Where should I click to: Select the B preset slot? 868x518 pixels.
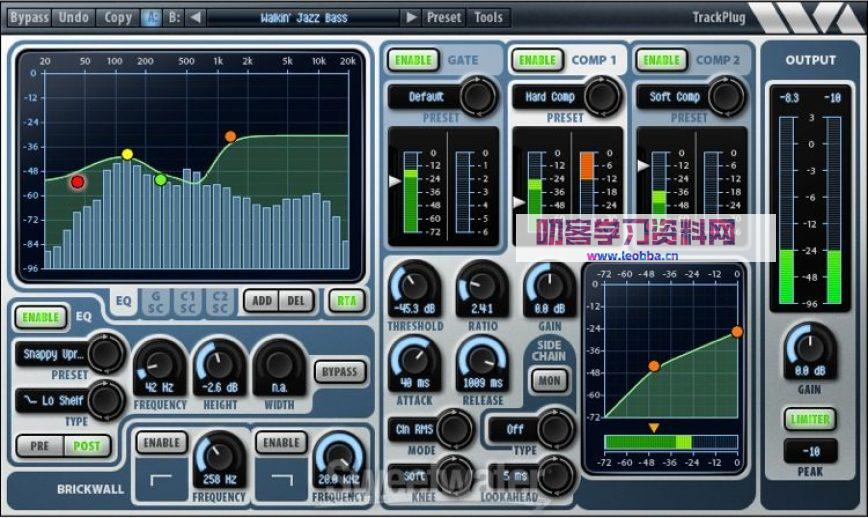[174, 17]
